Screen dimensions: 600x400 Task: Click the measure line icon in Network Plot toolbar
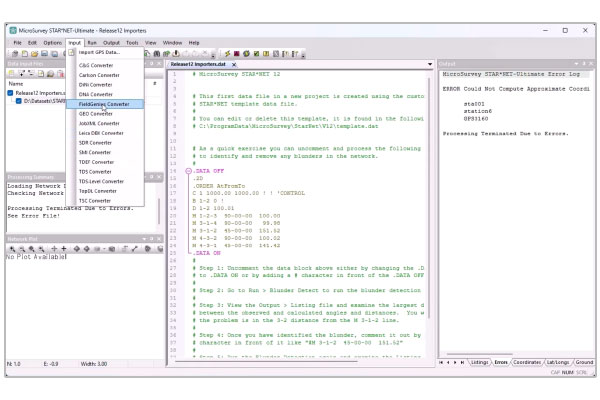tap(135, 249)
